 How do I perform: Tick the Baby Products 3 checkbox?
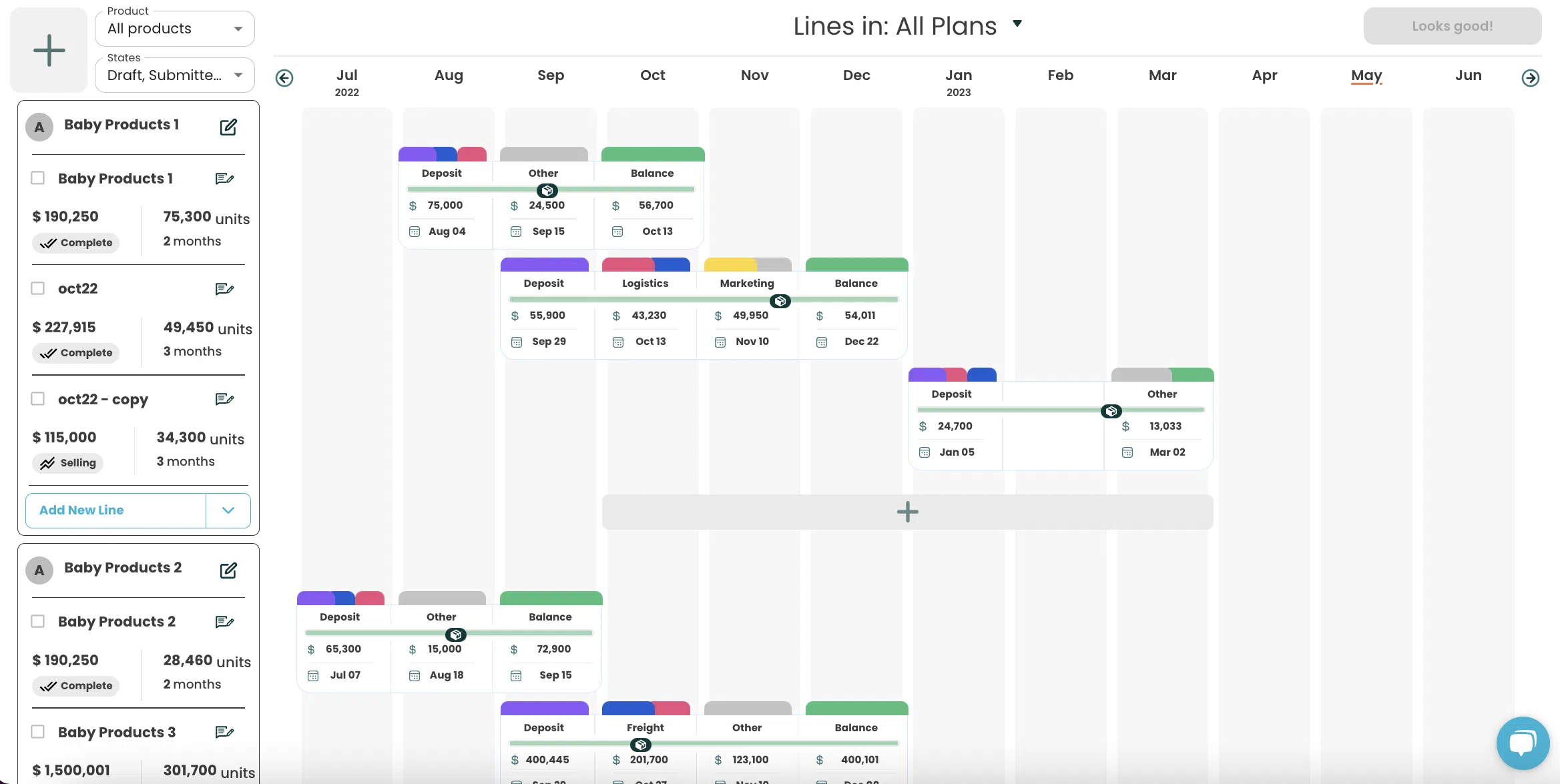tap(38, 732)
